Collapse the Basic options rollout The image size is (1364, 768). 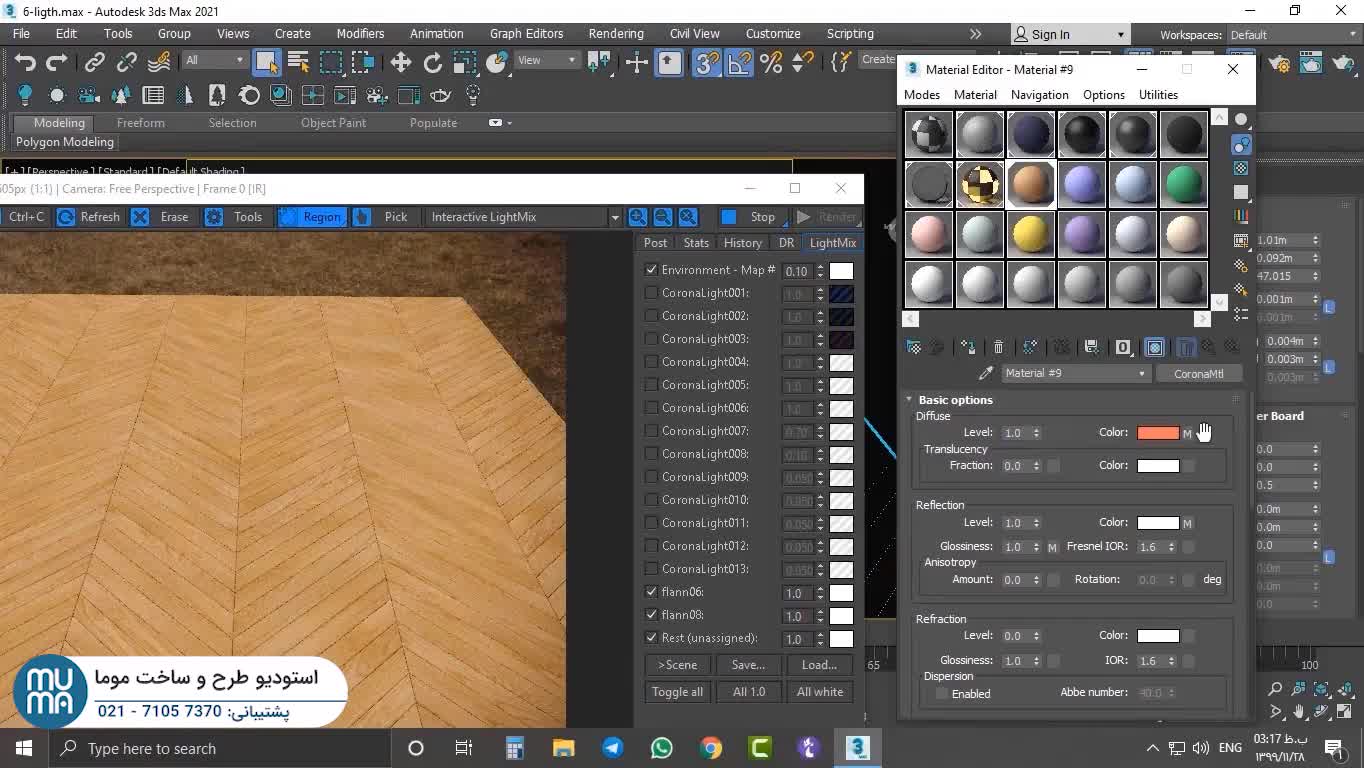point(955,400)
